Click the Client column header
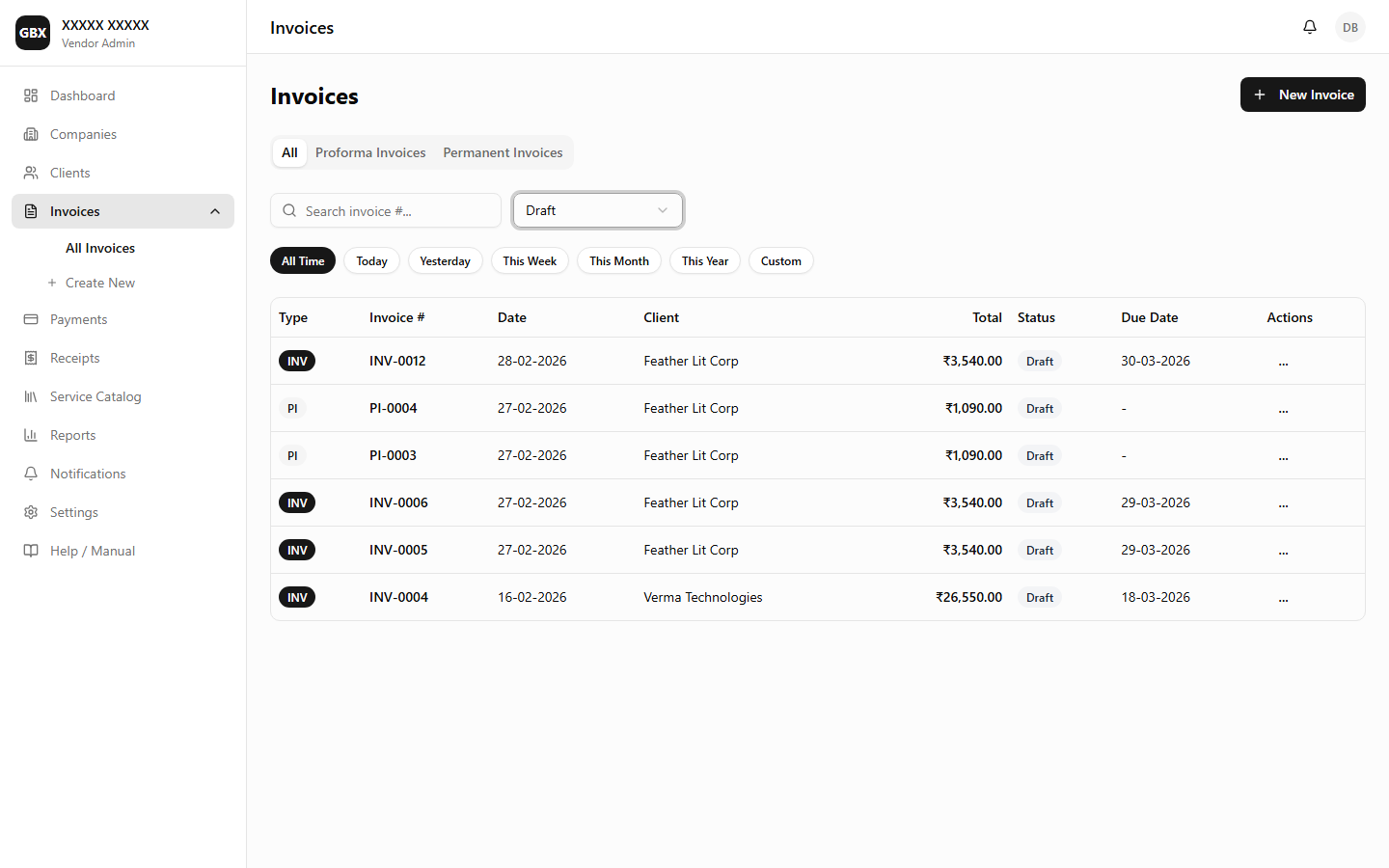Viewport: 1389px width, 868px height. click(x=662, y=317)
